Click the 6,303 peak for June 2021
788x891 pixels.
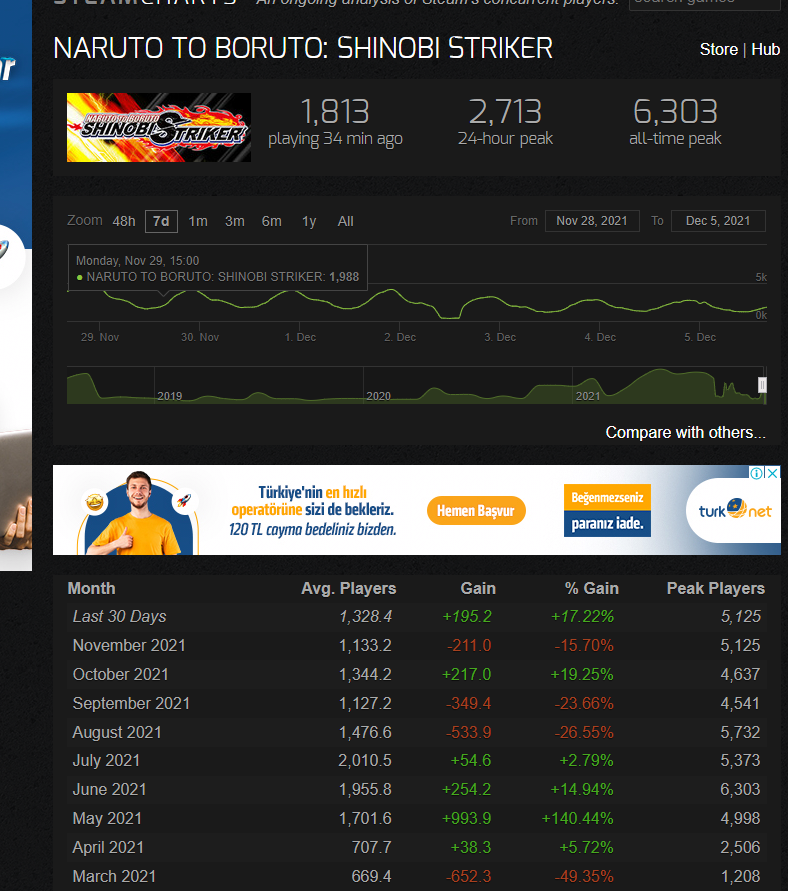[x=740, y=789]
